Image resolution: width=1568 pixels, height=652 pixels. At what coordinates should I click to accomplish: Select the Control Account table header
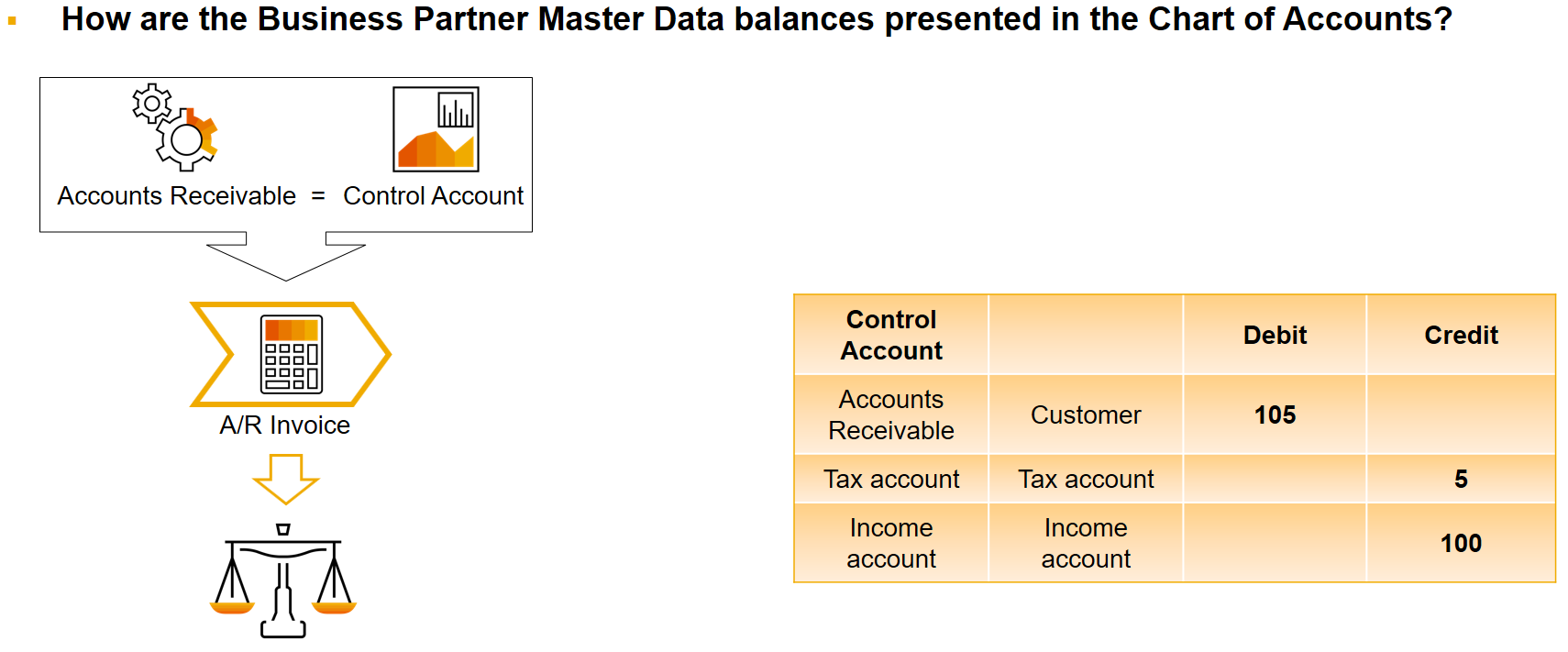click(891, 335)
